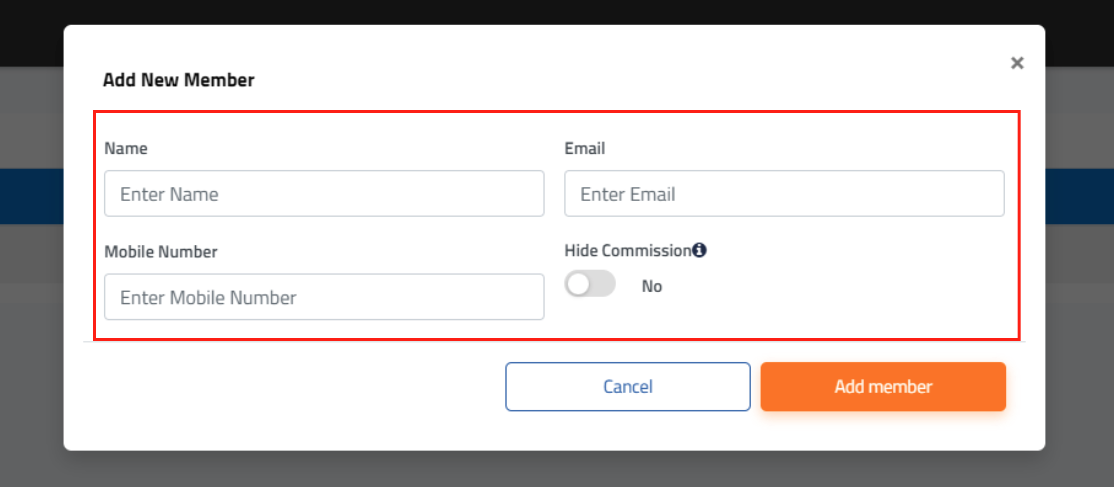This screenshot has width=1114, height=487.
Task: Click into the Enter Email field
Action: (784, 194)
